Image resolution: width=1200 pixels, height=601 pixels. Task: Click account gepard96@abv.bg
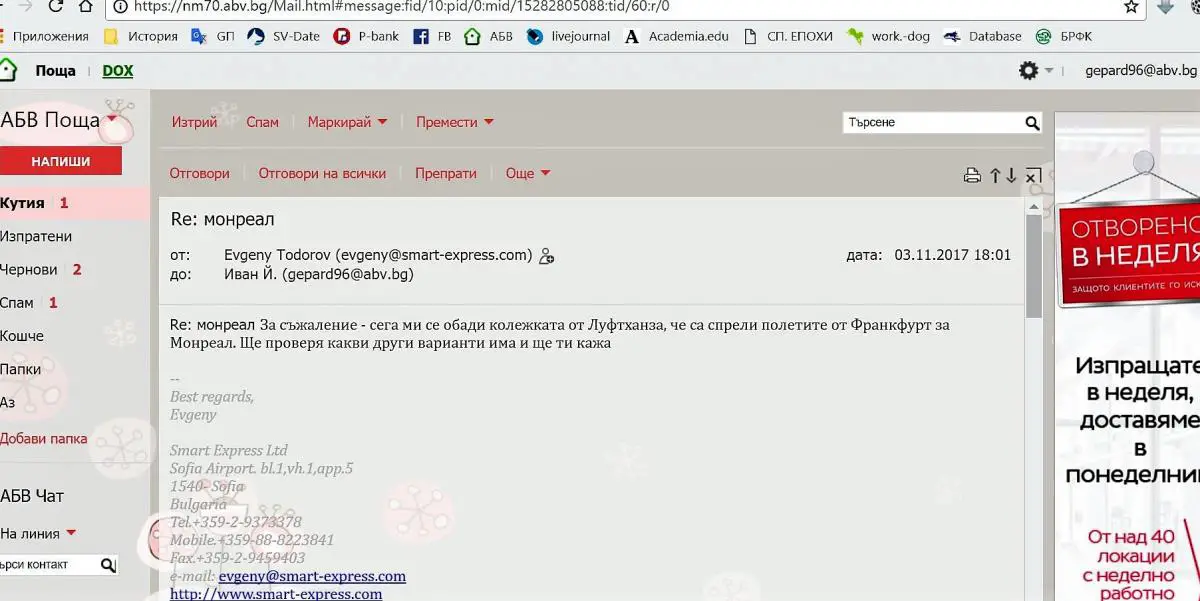(x=1141, y=71)
